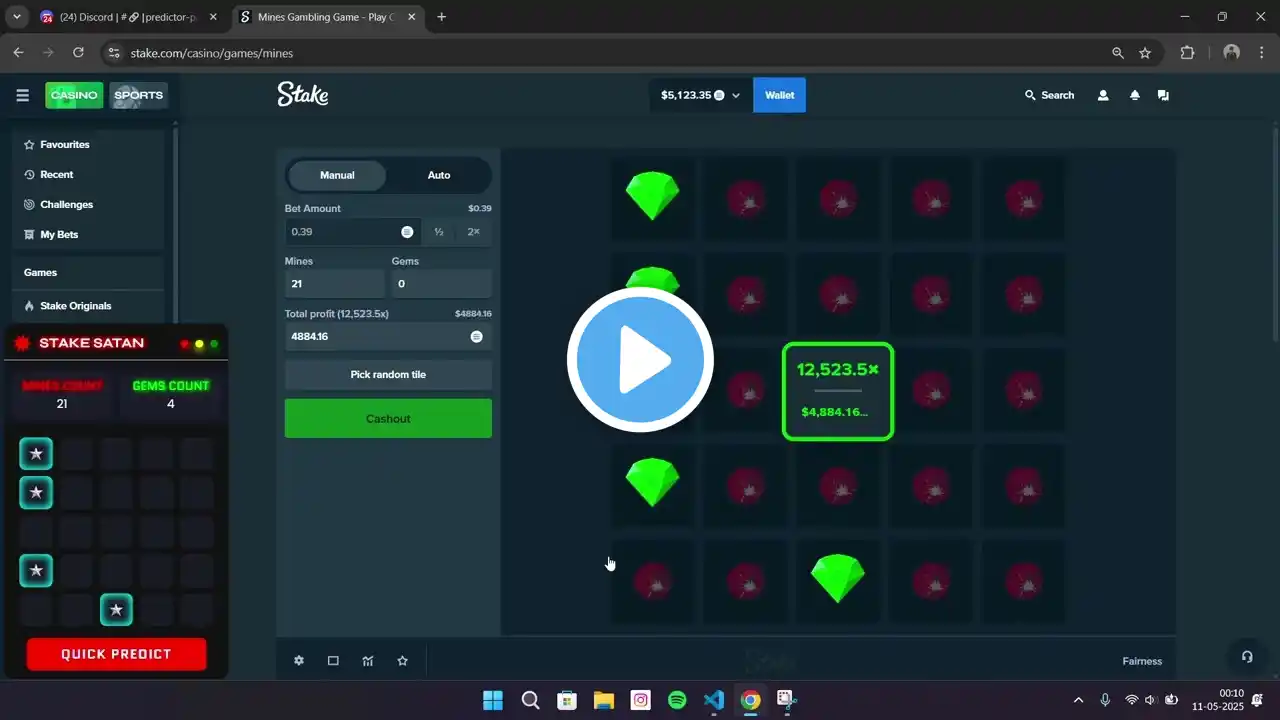1280x720 pixels.
Task: Select the Auto betting mode
Action: (x=439, y=175)
